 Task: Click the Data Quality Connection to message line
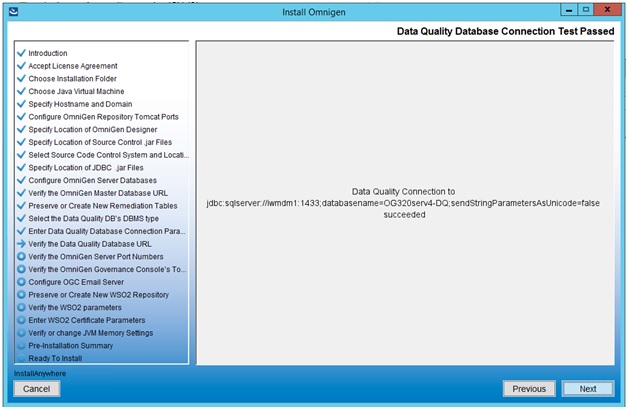[403, 191]
